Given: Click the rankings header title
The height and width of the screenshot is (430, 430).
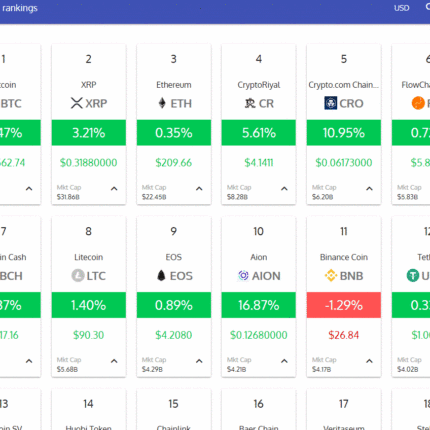Looking at the screenshot, I should pyautogui.click(x=20, y=8).
